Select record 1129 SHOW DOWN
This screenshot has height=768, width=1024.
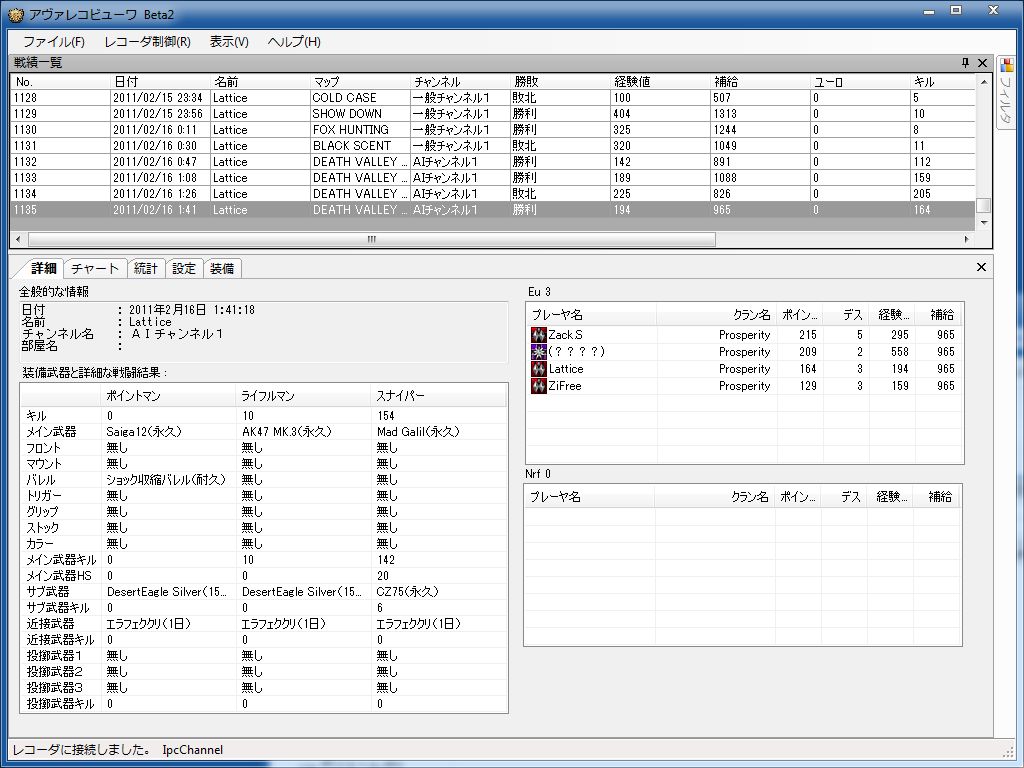tap(493, 114)
